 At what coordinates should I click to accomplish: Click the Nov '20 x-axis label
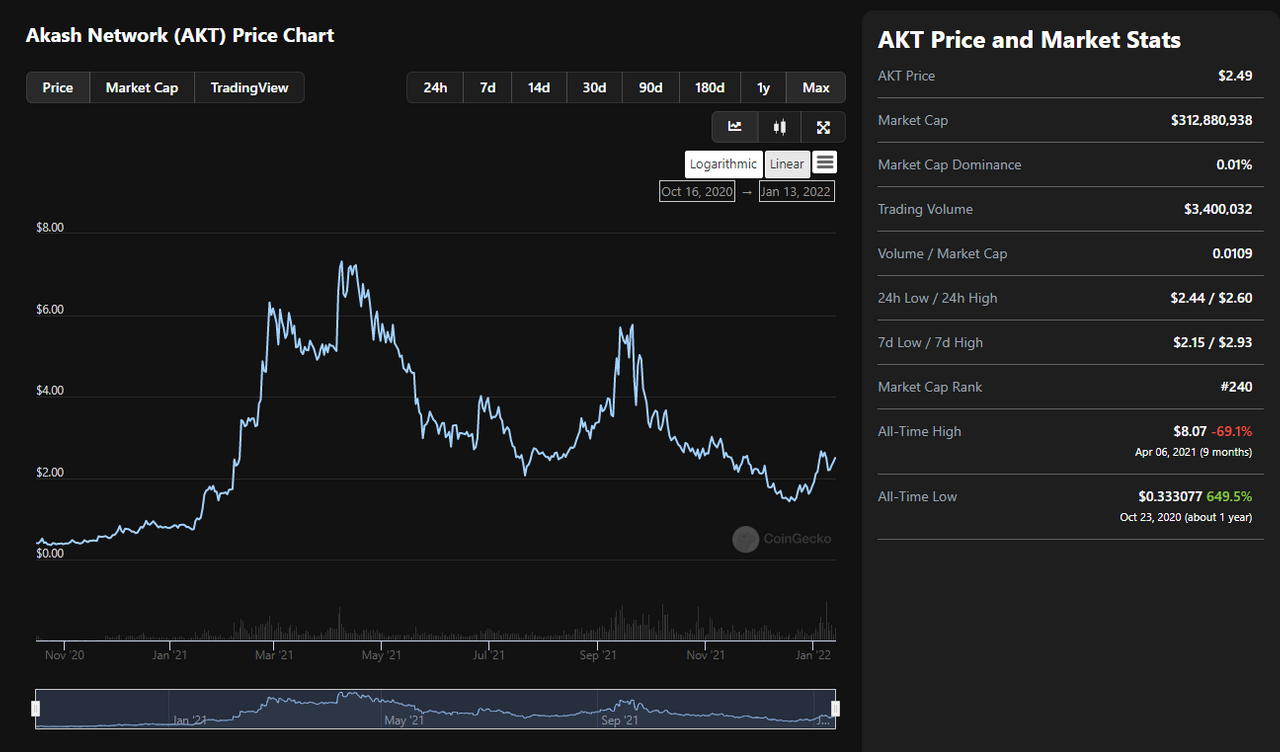point(64,655)
